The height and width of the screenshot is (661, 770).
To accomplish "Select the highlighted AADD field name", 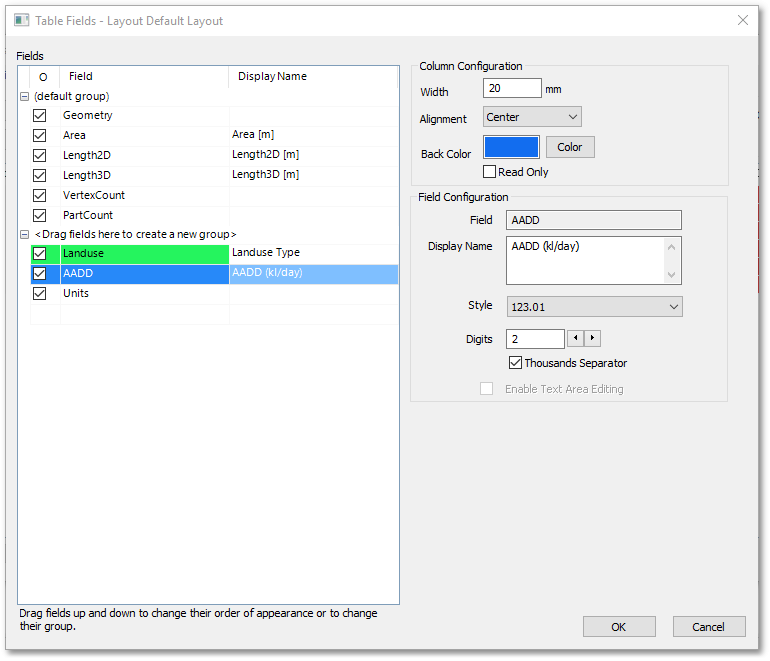I will [78, 274].
